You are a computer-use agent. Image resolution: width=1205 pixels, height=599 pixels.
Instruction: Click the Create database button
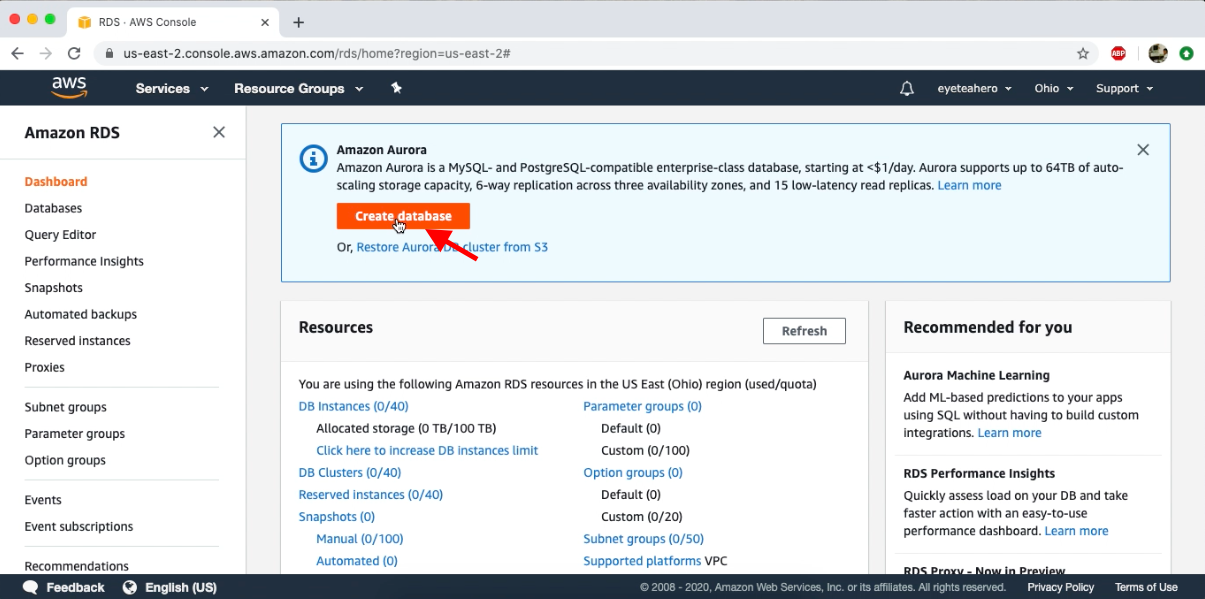coord(403,216)
